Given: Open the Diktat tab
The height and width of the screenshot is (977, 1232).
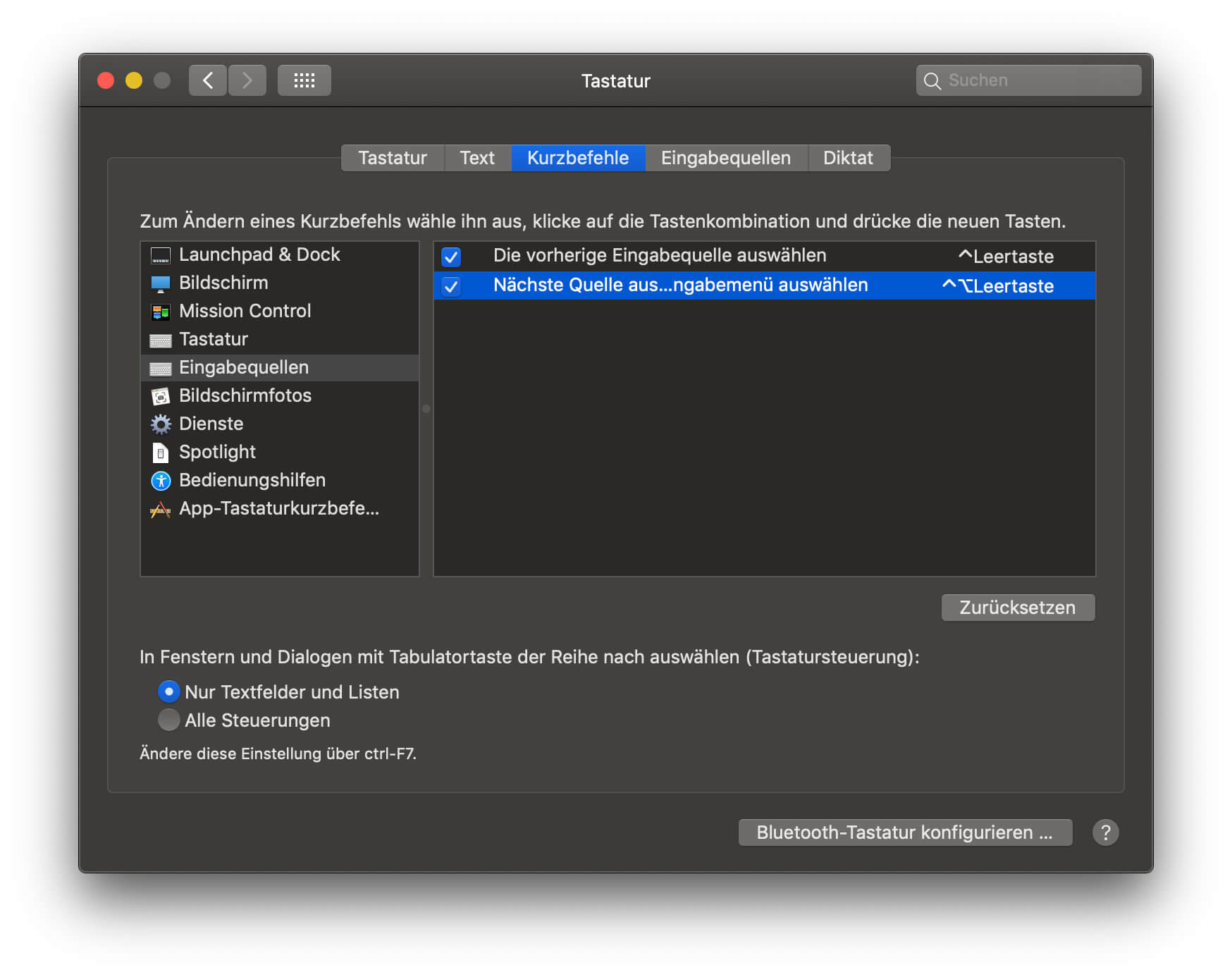Looking at the screenshot, I should pyautogui.click(x=848, y=158).
